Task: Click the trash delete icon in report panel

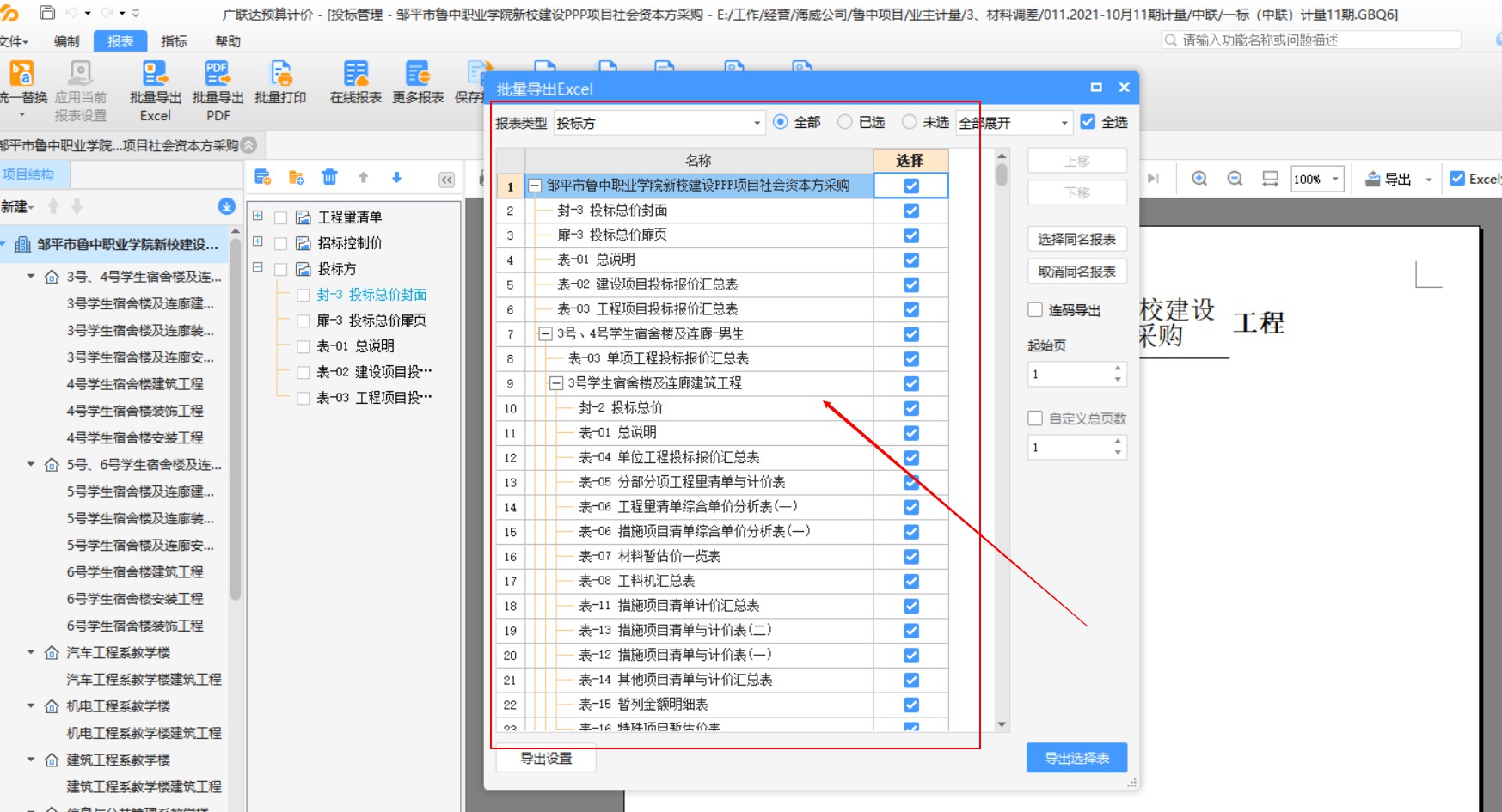Action: [329, 177]
